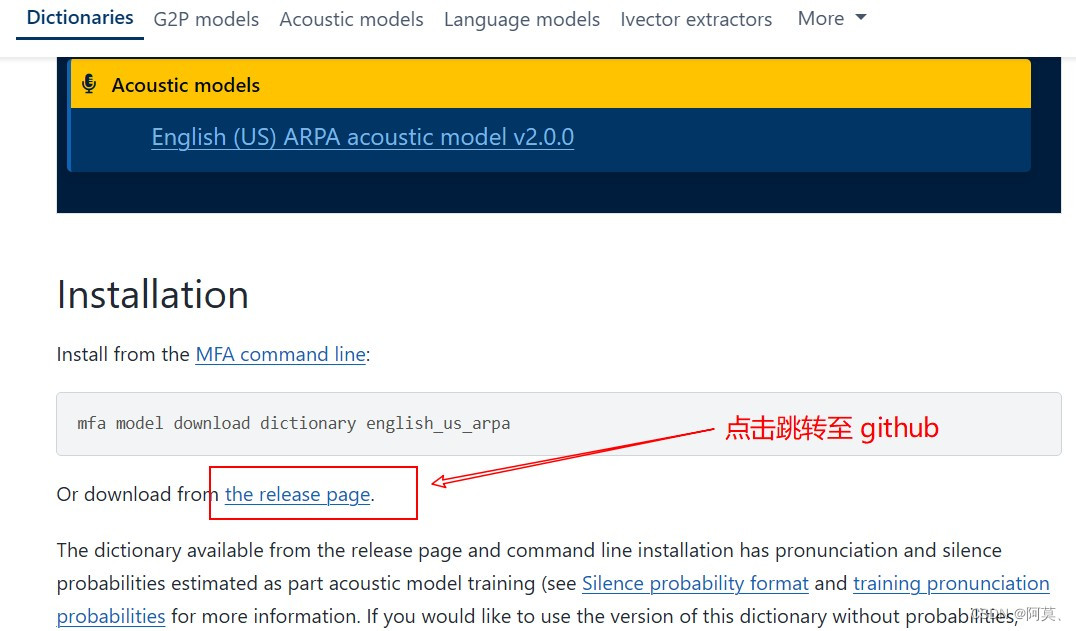Click the link inside the red highlight box

[297, 494]
